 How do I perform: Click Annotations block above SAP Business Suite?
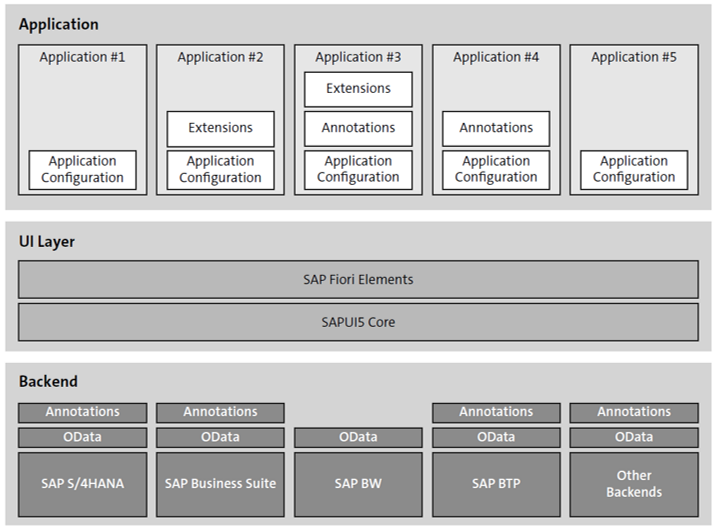220,413
